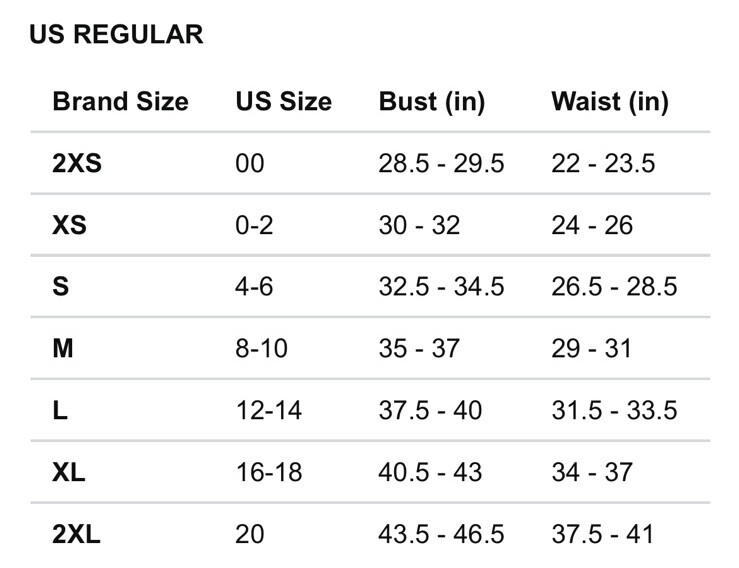Image resolution: width=739 pixels, height=568 pixels.
Task: Click the Bust (in) column header
Action: pyautogui.click(x=432, y=102)
